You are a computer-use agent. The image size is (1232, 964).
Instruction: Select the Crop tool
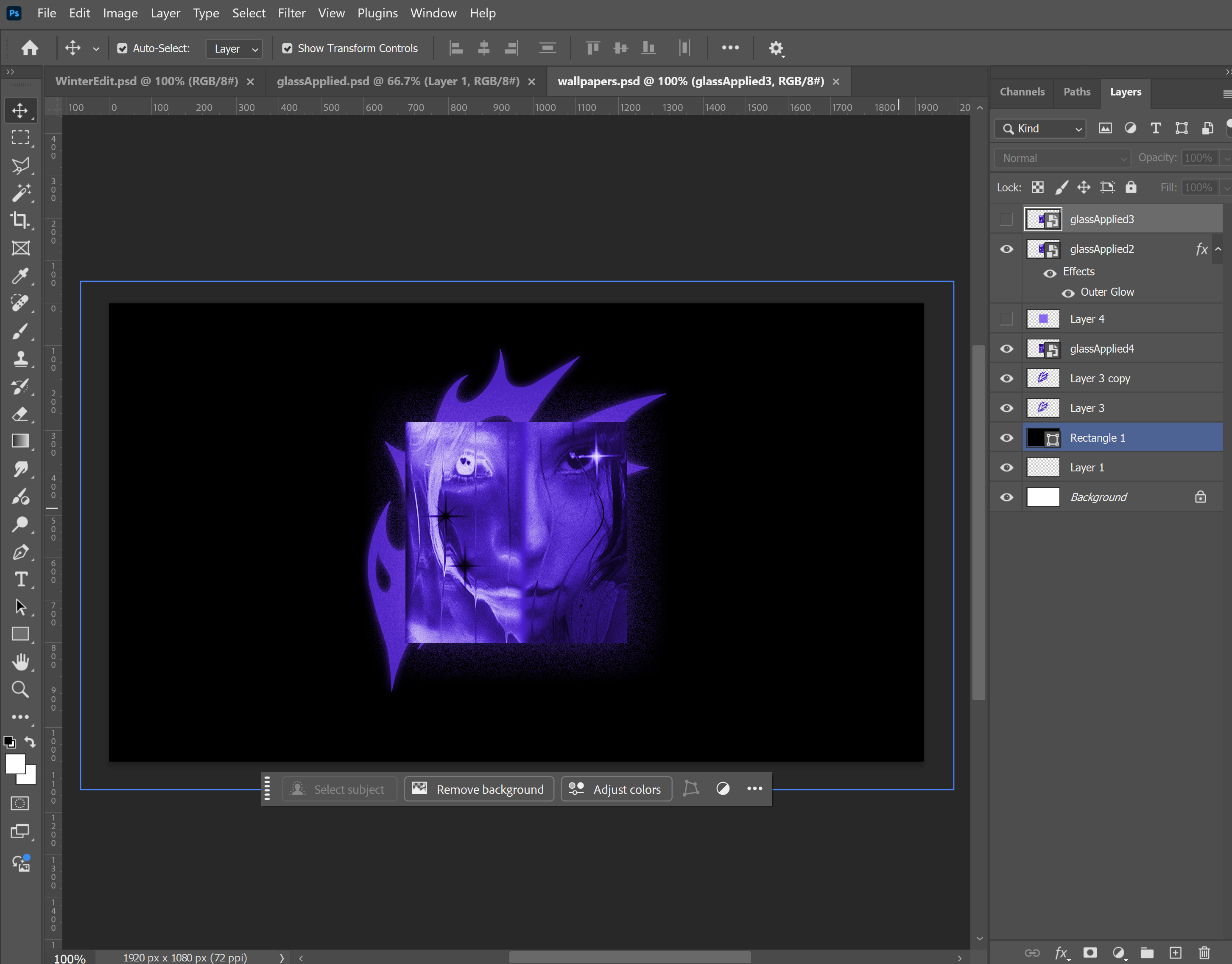coord(20,220)
